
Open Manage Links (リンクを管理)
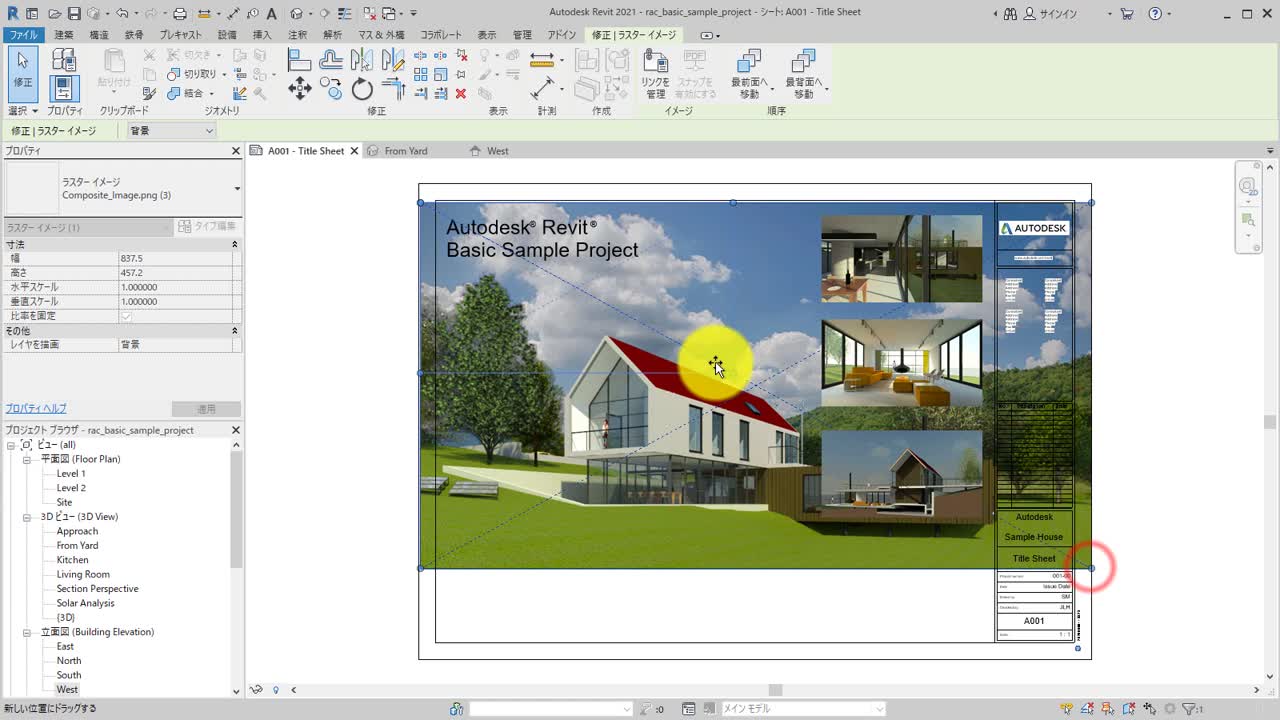pyautogui.click(x=655, y=74)
